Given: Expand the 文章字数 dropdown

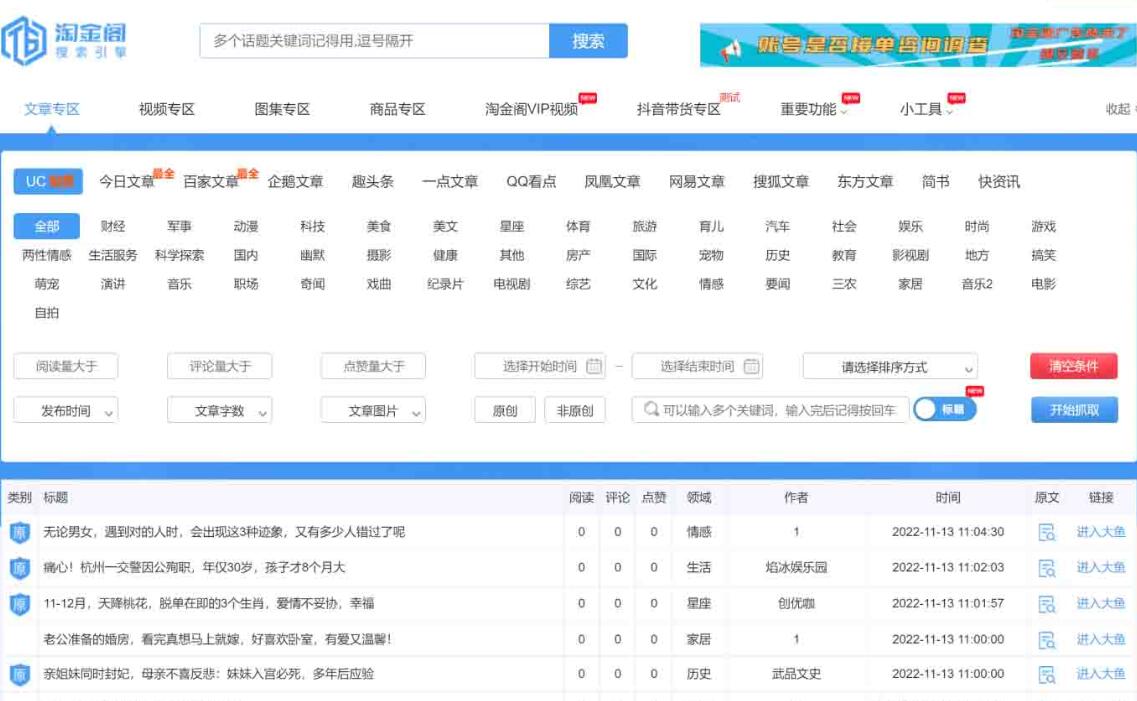Looking at the screenshot, I should pos(222,409).
